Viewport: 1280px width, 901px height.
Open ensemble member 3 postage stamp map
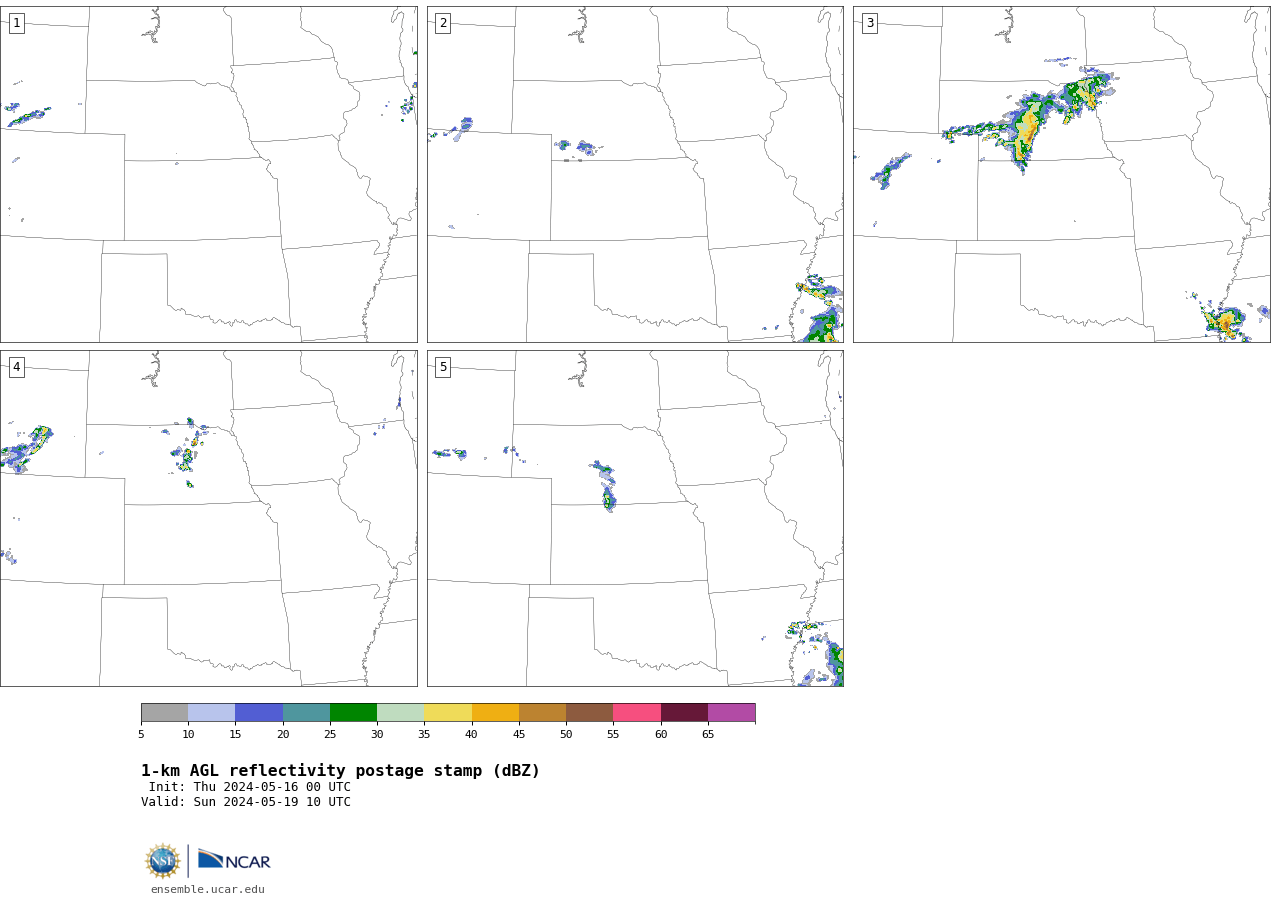[1062, 175]
